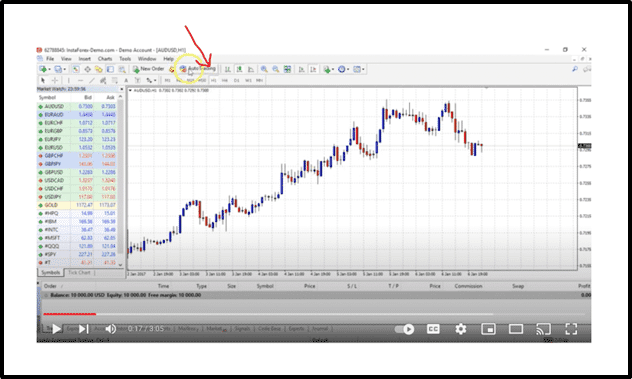Image resolution: width=632 pixels, height=379 pixels.
Task: Click the zoom out magnifier icon
Action: (276, 69)
